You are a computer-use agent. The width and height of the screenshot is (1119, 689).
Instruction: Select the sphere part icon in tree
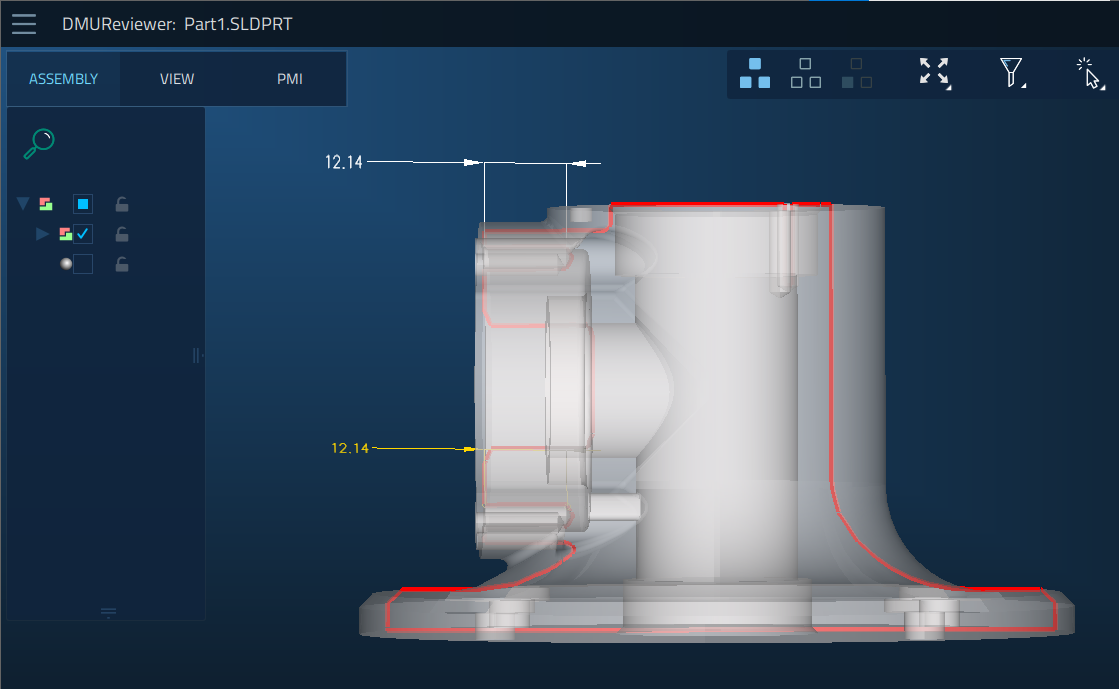pyautogui.click(x=66, y=264)
